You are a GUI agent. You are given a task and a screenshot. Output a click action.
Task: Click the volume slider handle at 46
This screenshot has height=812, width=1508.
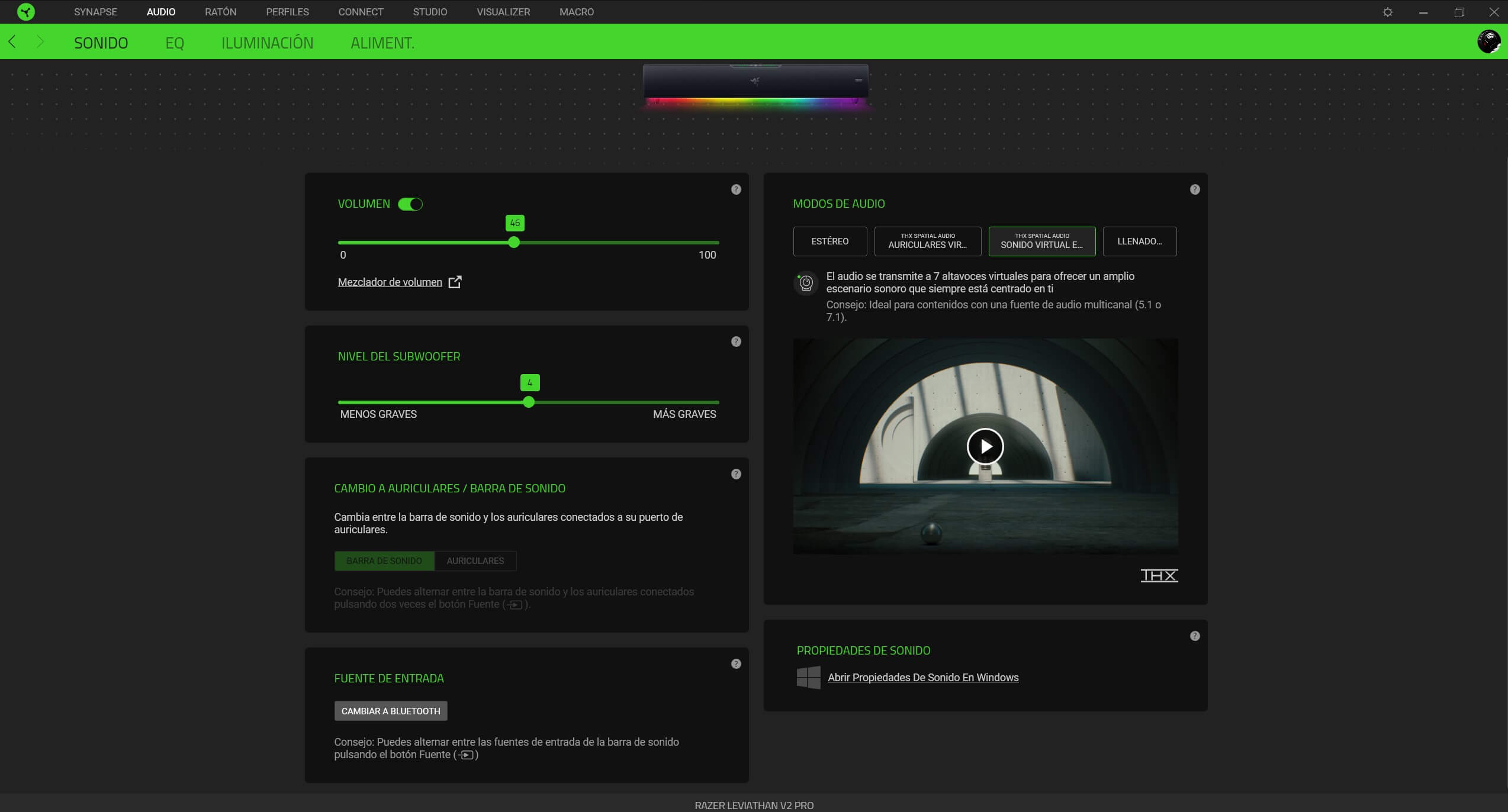(514, 242)
